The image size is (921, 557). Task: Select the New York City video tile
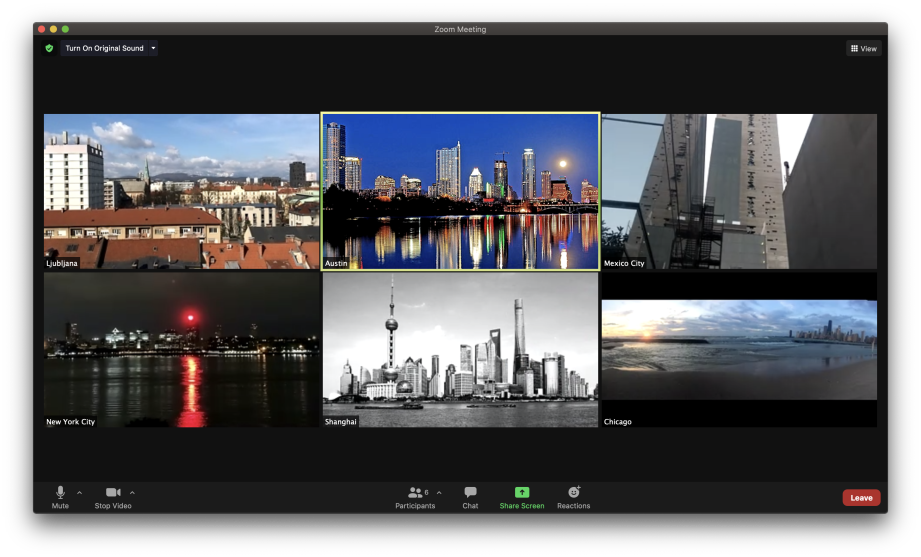(x=181, y=350)
